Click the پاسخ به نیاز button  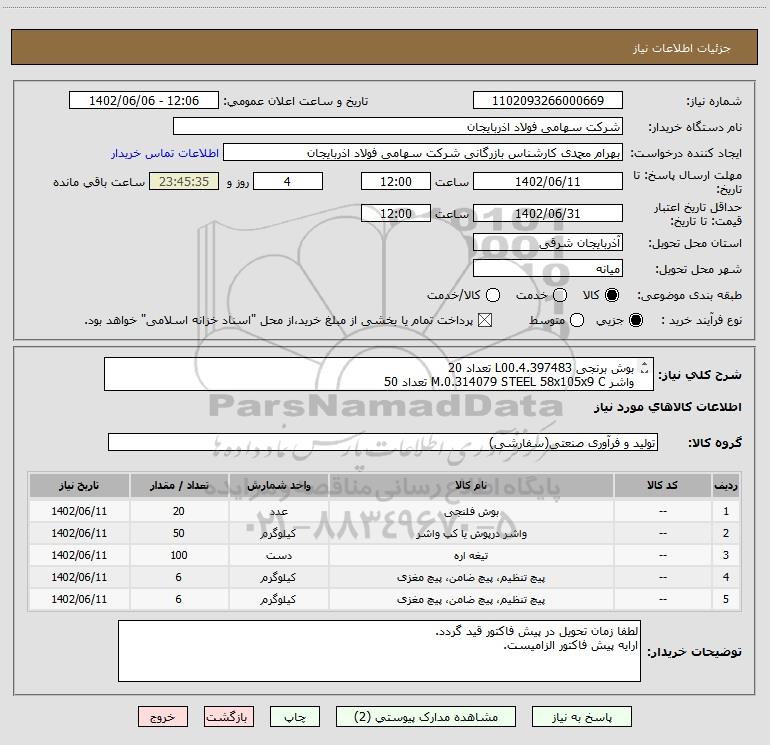pos(581,717)
